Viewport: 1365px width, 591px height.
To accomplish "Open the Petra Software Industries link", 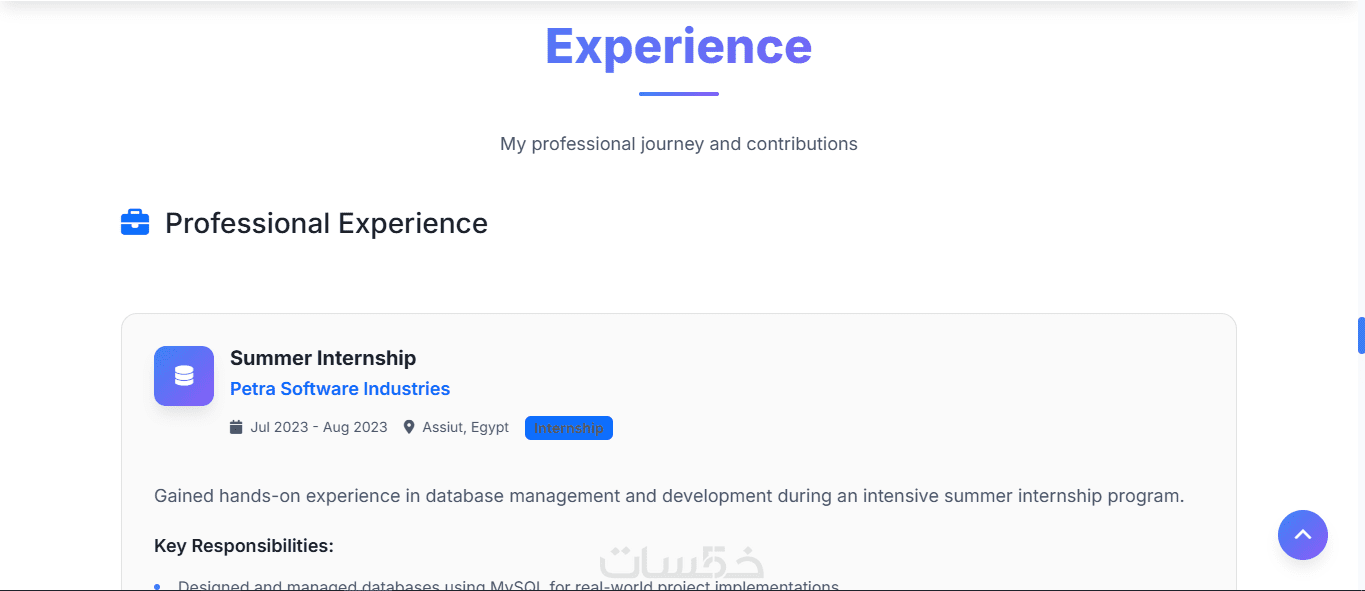I will (x=340, y=389).
